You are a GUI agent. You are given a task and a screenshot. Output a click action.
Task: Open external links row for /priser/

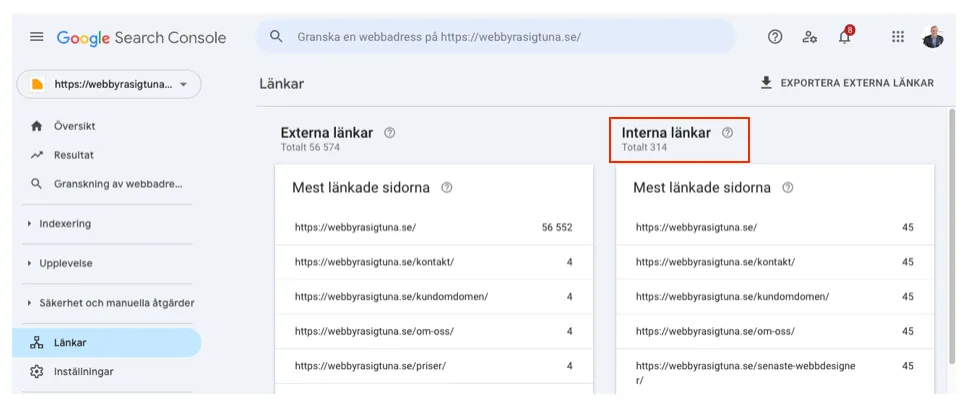pyautogui.click(x=434, y=366)
